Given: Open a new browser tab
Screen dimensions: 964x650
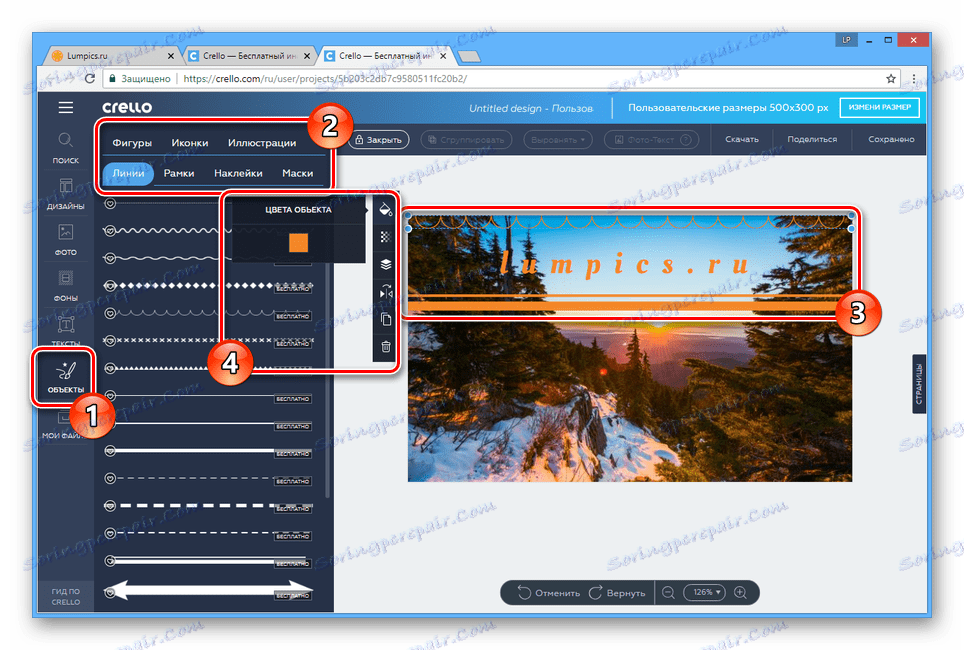Looking at the screenshot, I should 469,57.
